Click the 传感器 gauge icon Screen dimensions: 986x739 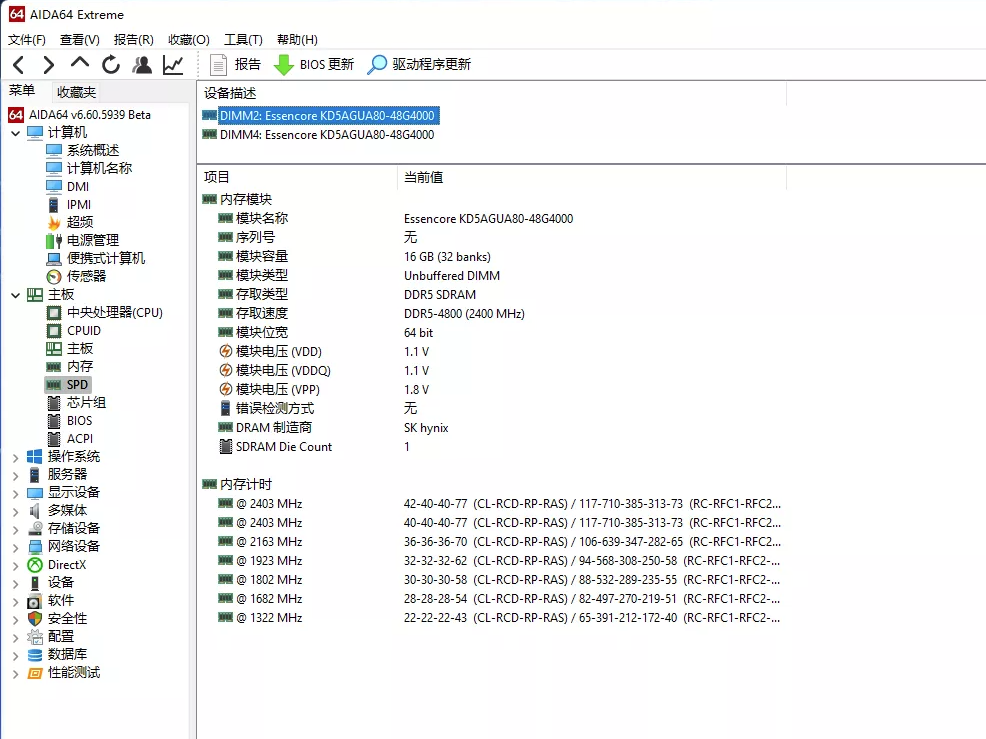[54, 276]
